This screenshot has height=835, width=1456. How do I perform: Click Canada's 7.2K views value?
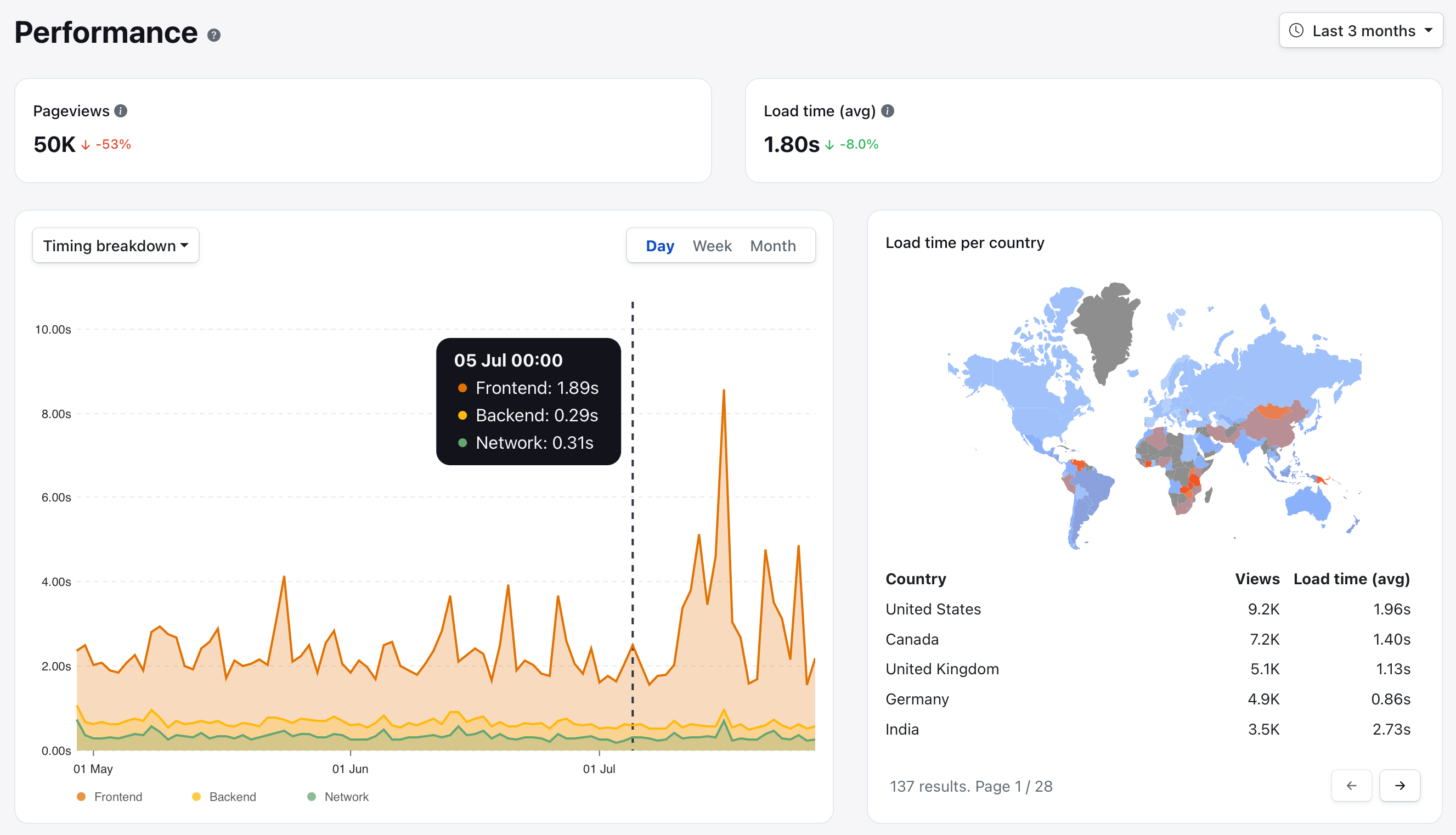click(x=1265, y=639)
